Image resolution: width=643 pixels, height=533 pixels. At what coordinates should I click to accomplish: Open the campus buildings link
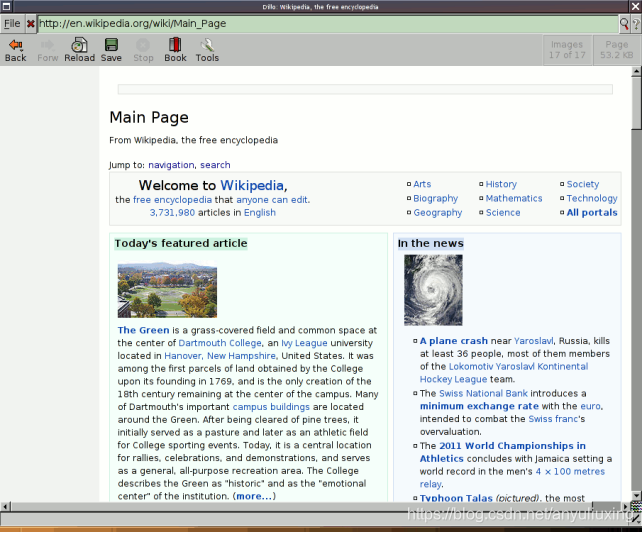click(271, 407)
